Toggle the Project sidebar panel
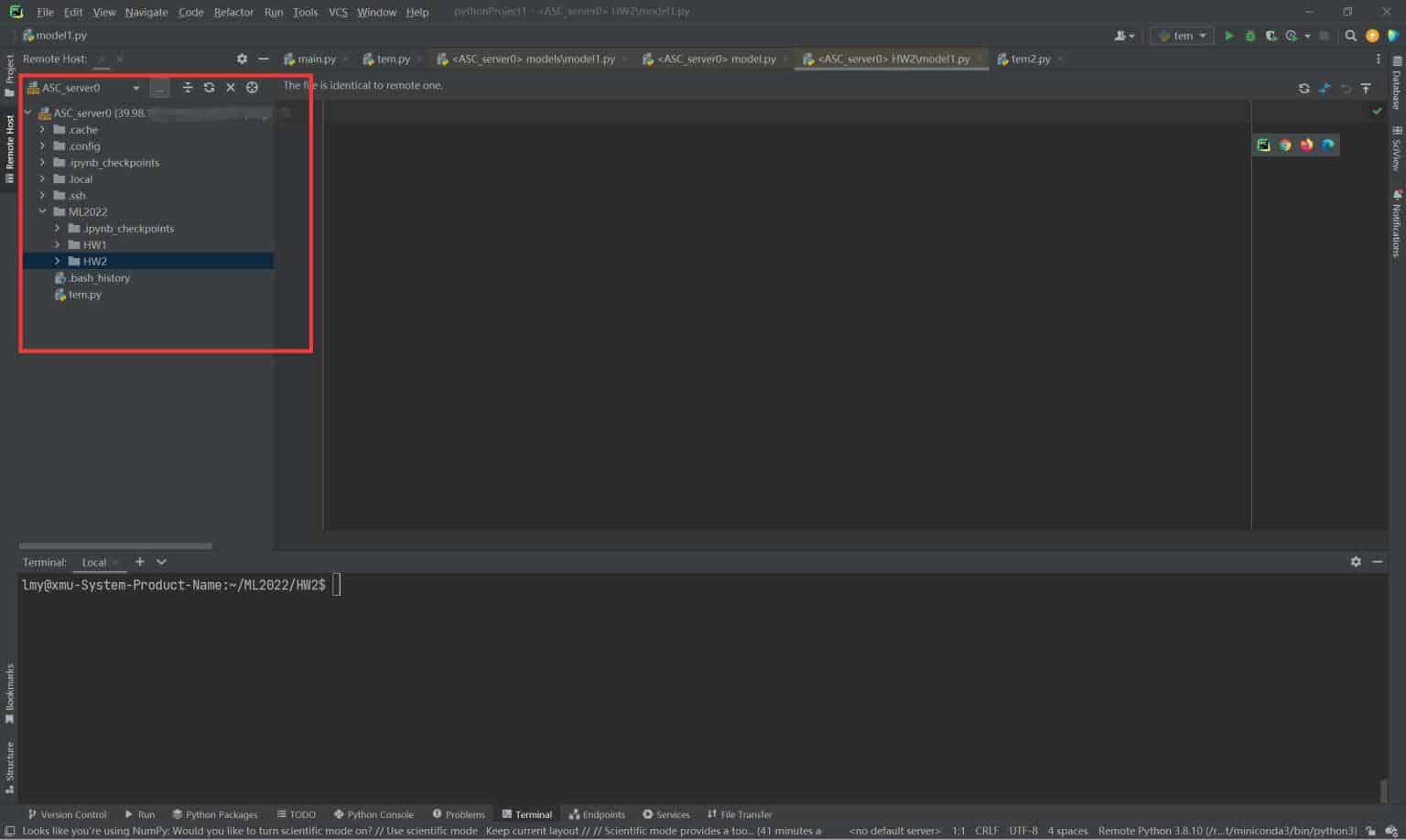1406x840 pixels. coord(10,75)
